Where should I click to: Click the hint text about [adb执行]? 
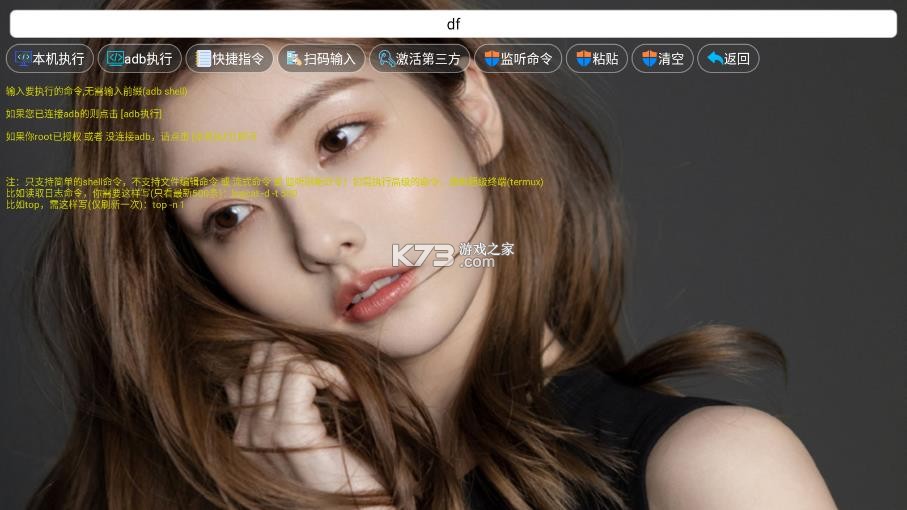(84, 114)
